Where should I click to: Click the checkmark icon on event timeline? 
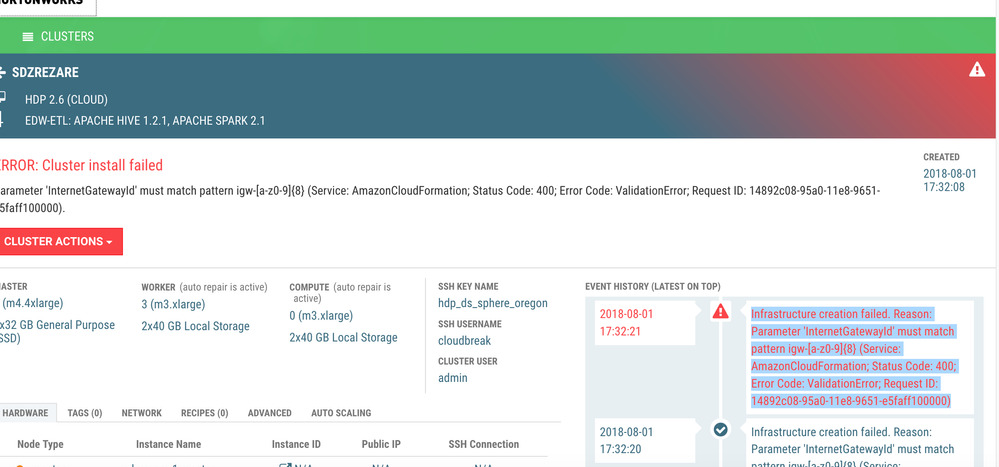point(721,430)
